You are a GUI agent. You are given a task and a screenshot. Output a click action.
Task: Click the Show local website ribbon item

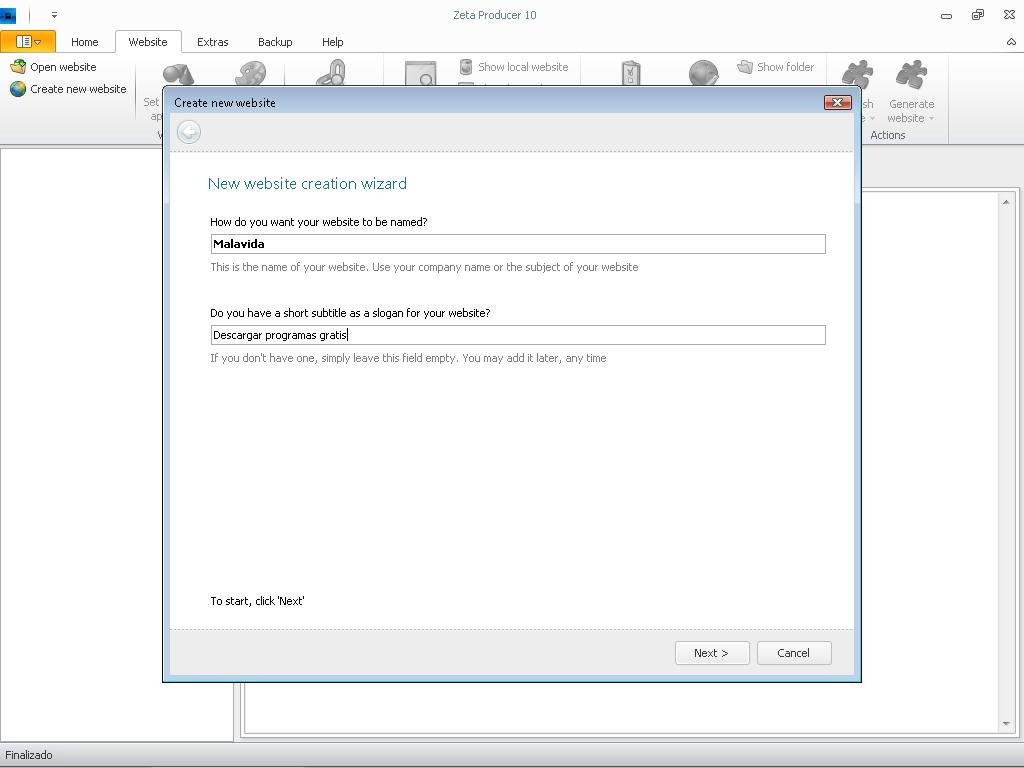pos(514,67)
